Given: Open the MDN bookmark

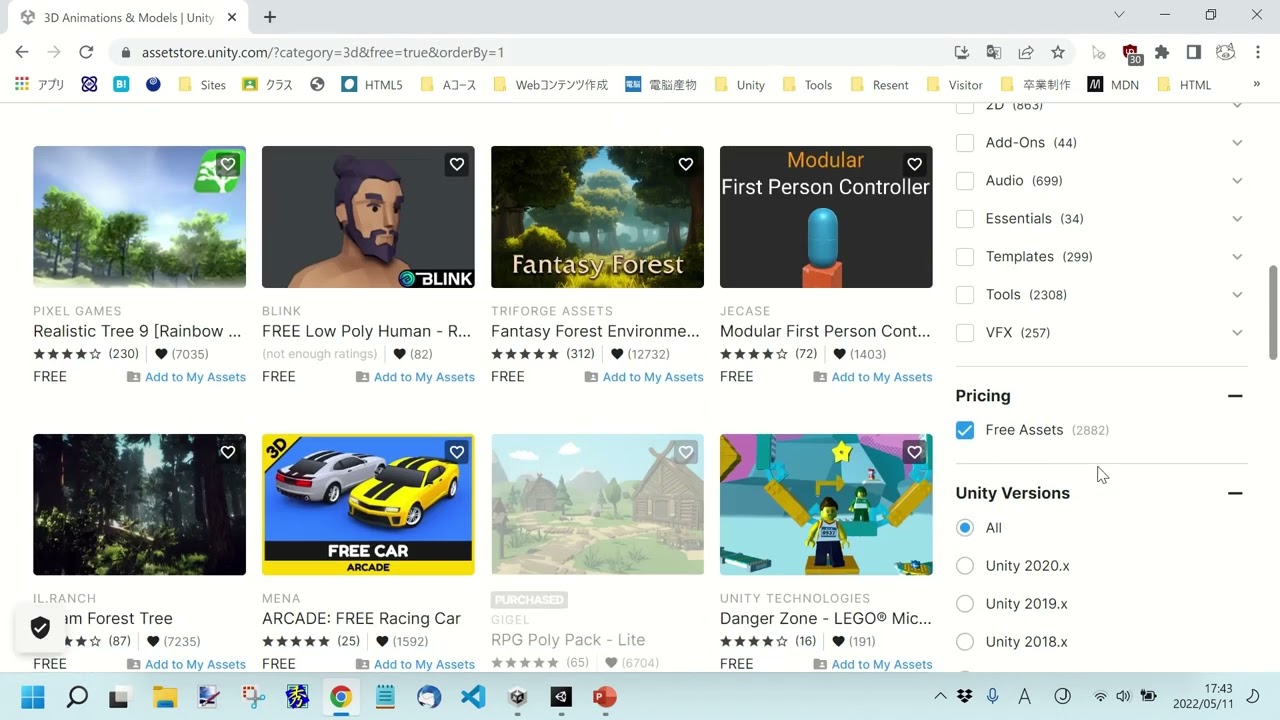Looking at the screenshot, I should (x=1113, y=85).
